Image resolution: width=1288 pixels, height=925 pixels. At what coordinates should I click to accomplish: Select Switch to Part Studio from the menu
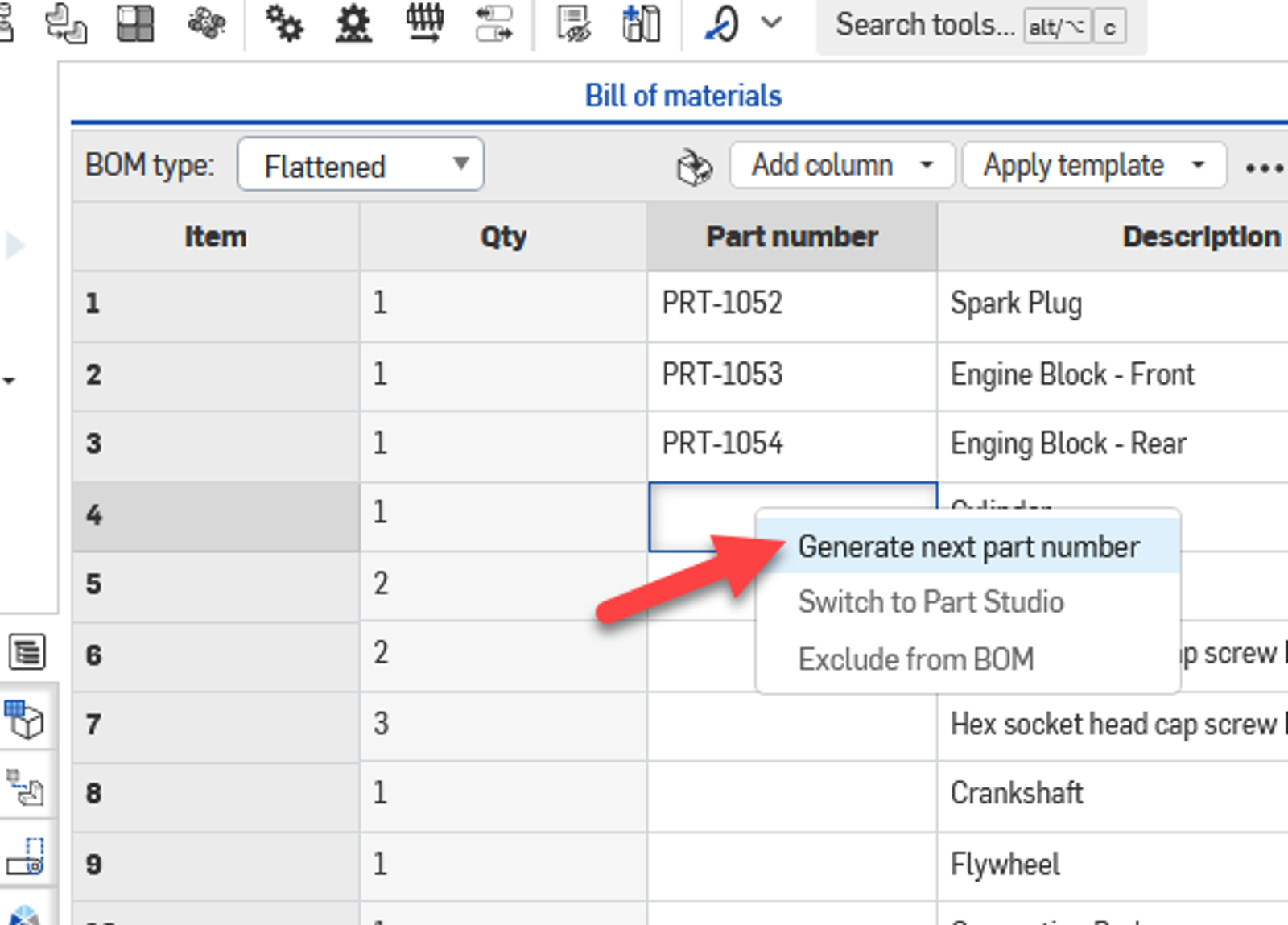pos(931,601)
